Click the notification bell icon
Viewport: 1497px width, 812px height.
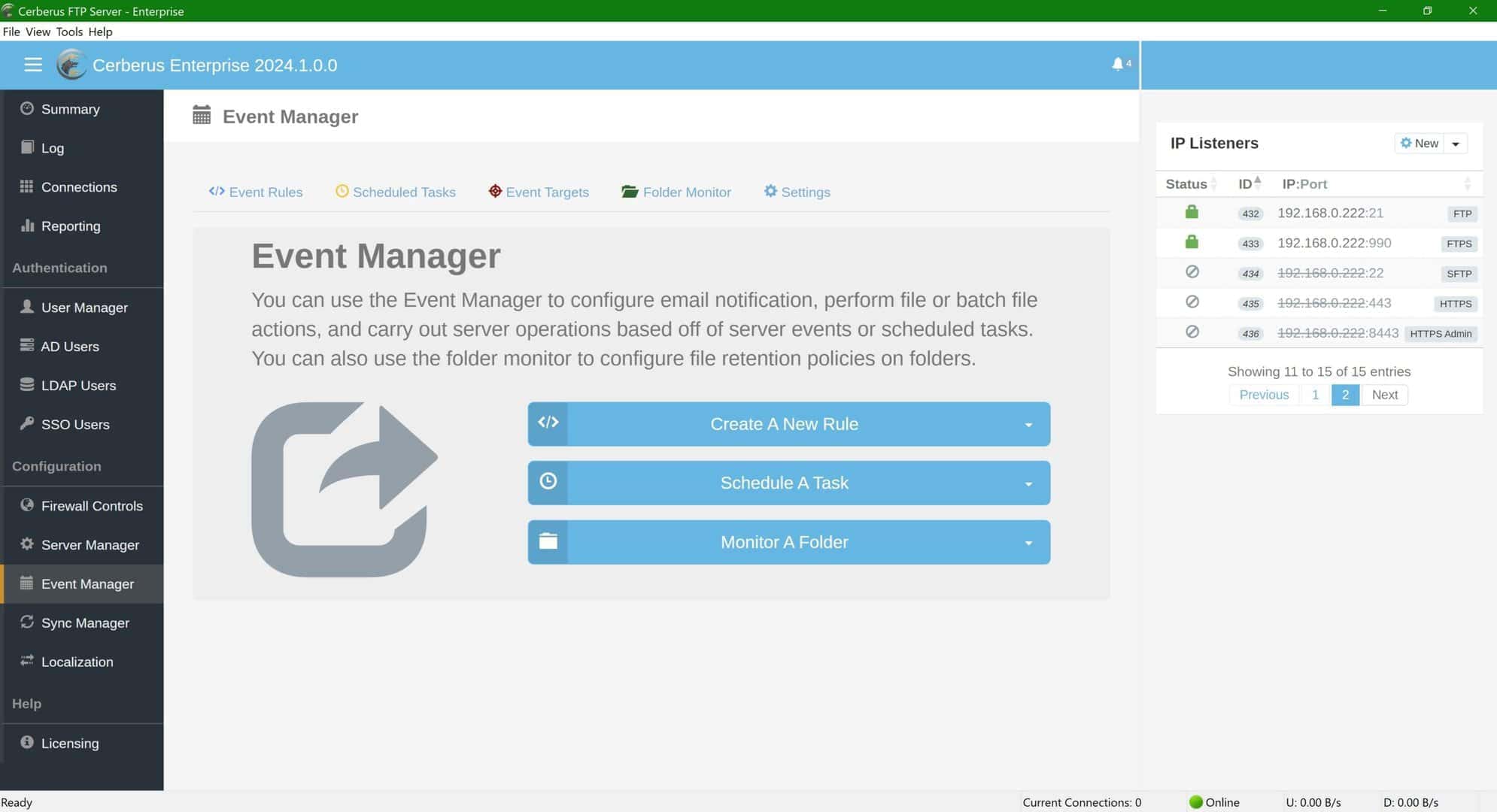[1119, 64]
